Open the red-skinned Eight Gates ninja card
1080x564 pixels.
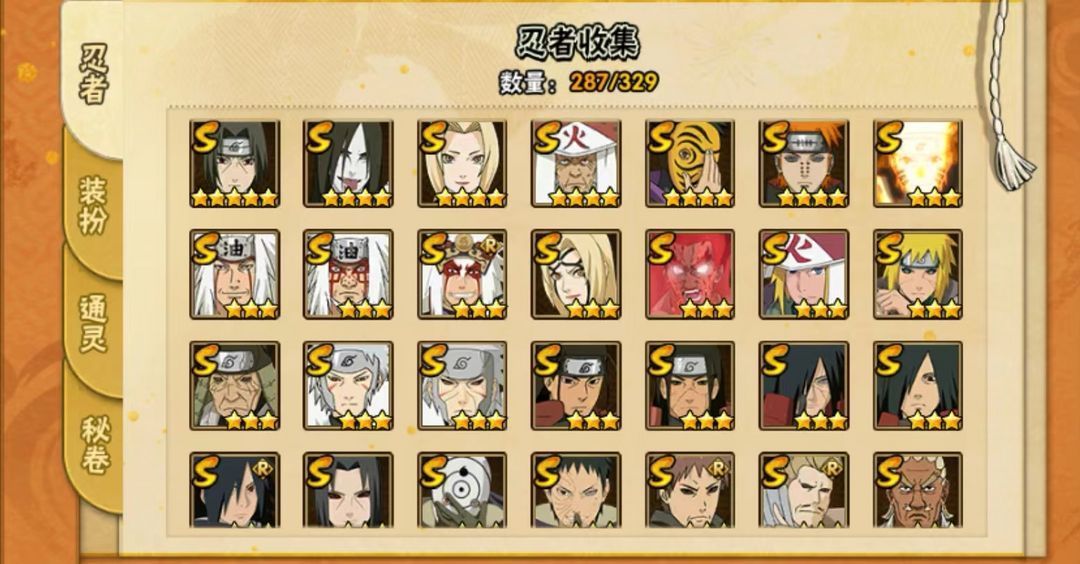(x=690, y=275)
